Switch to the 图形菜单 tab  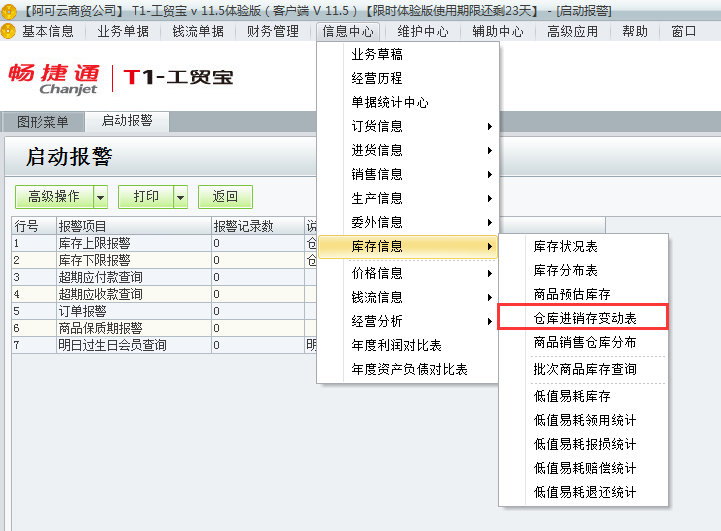[x=43, y=122]
